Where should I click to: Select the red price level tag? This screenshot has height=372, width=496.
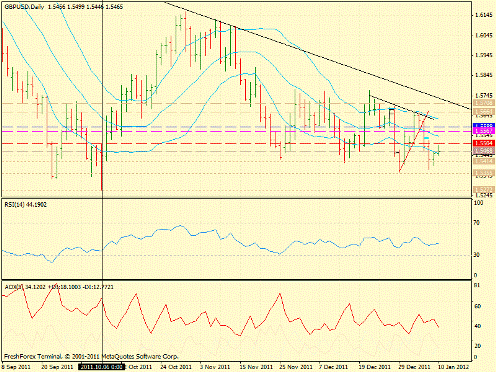pyautogui.click(x=483, y=143)
